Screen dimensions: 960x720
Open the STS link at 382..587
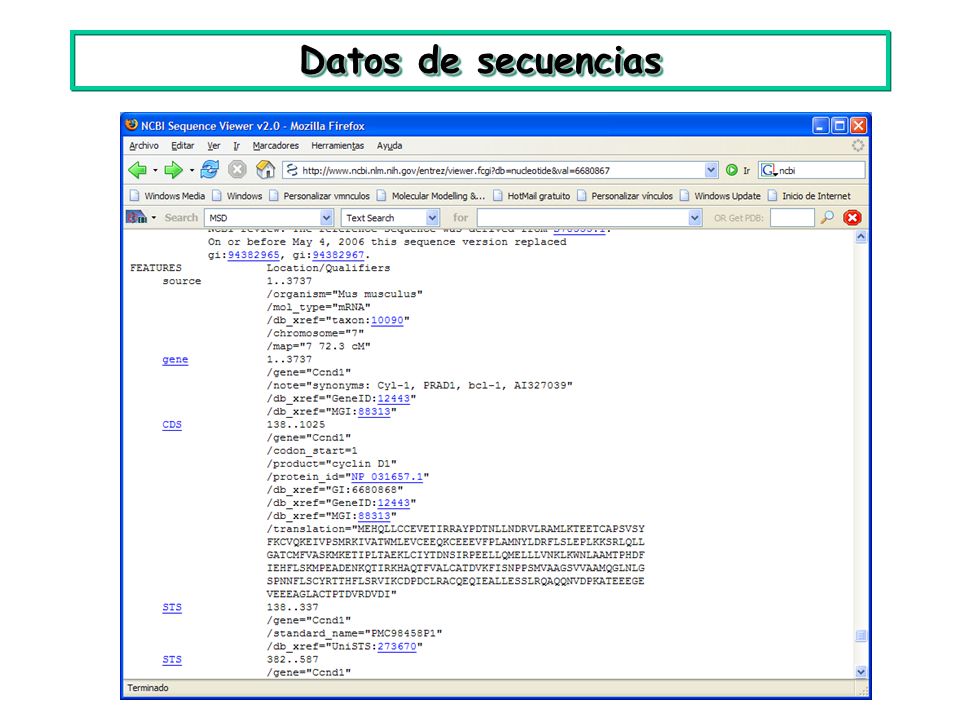172,659
